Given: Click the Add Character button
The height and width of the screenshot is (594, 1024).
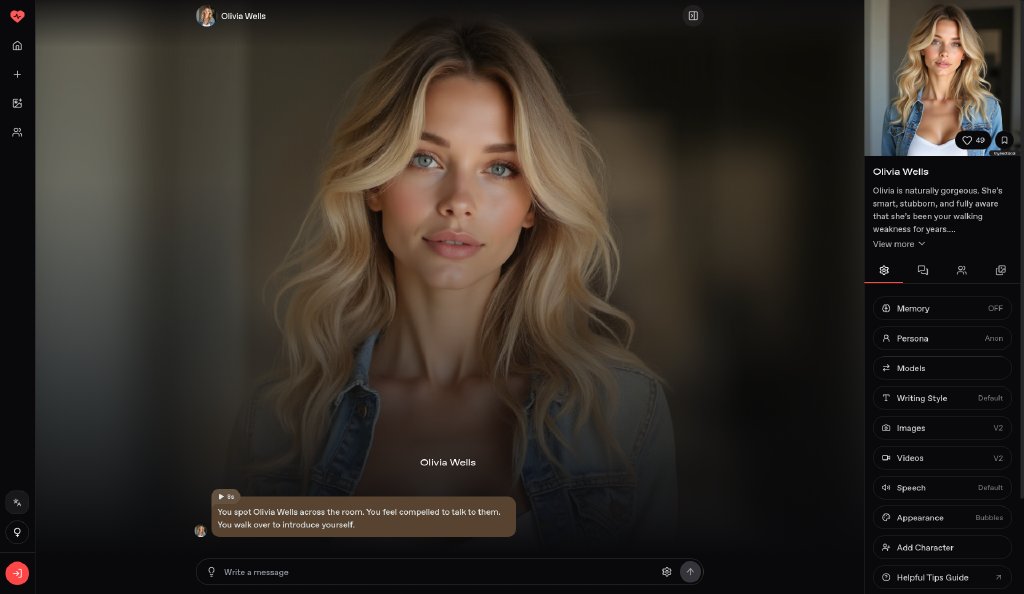Looking at the screenshot, I should [x=942, y=548].
